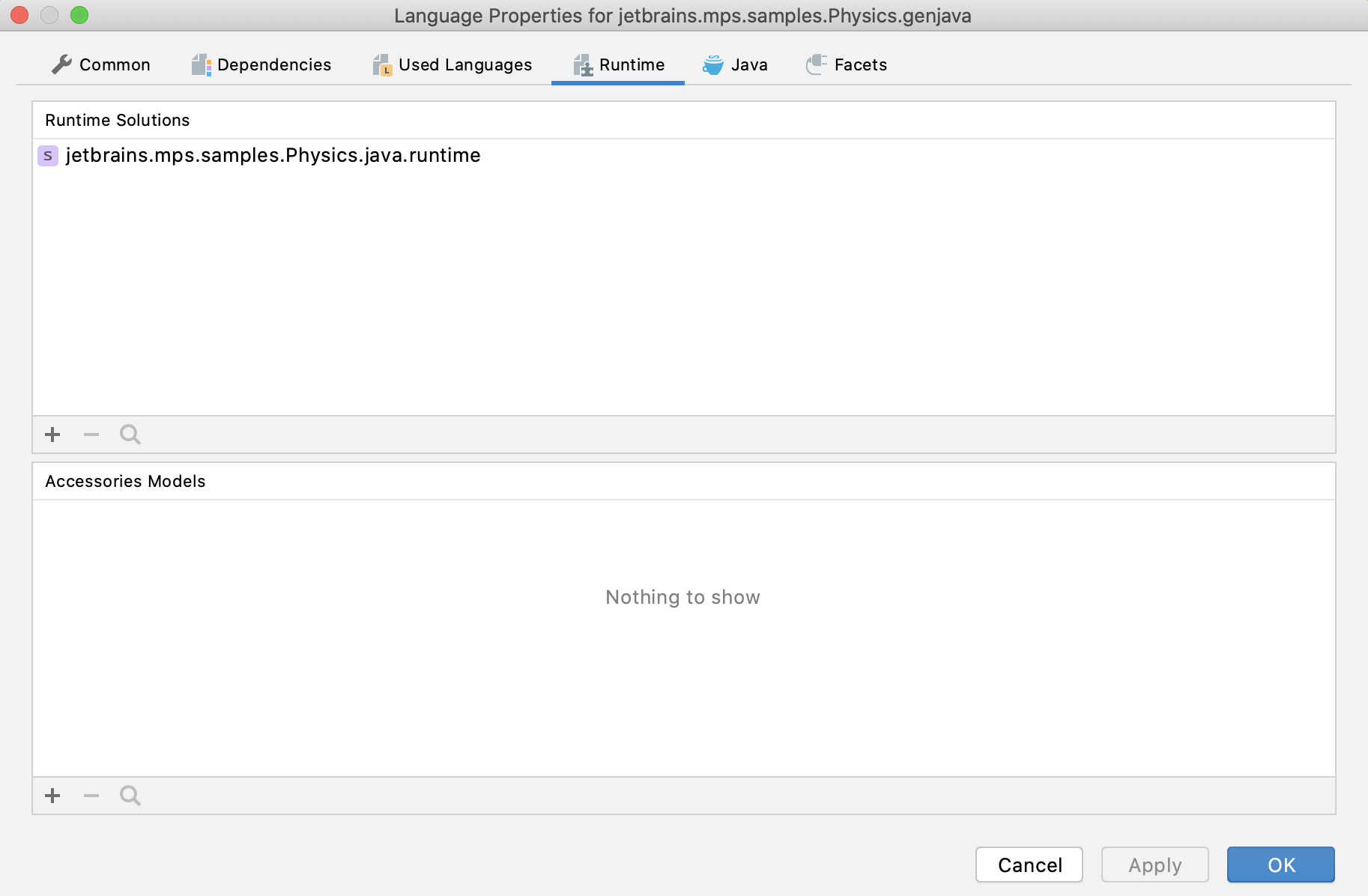Open the Facets tab
The width and height of the screenshot is (1368, 896).
(x=847, y=65)
